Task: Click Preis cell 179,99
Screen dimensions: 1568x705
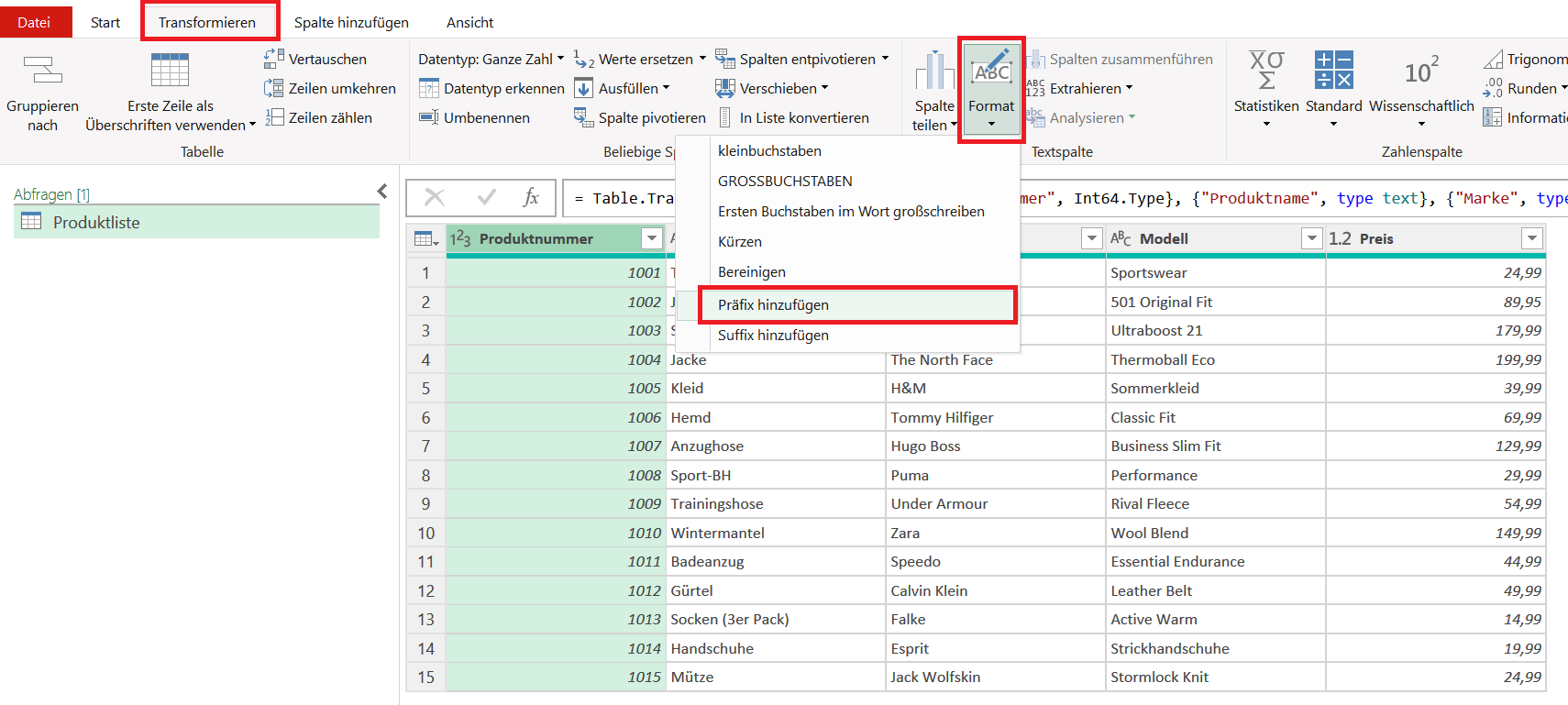Action: click(x=1435, y=331)
